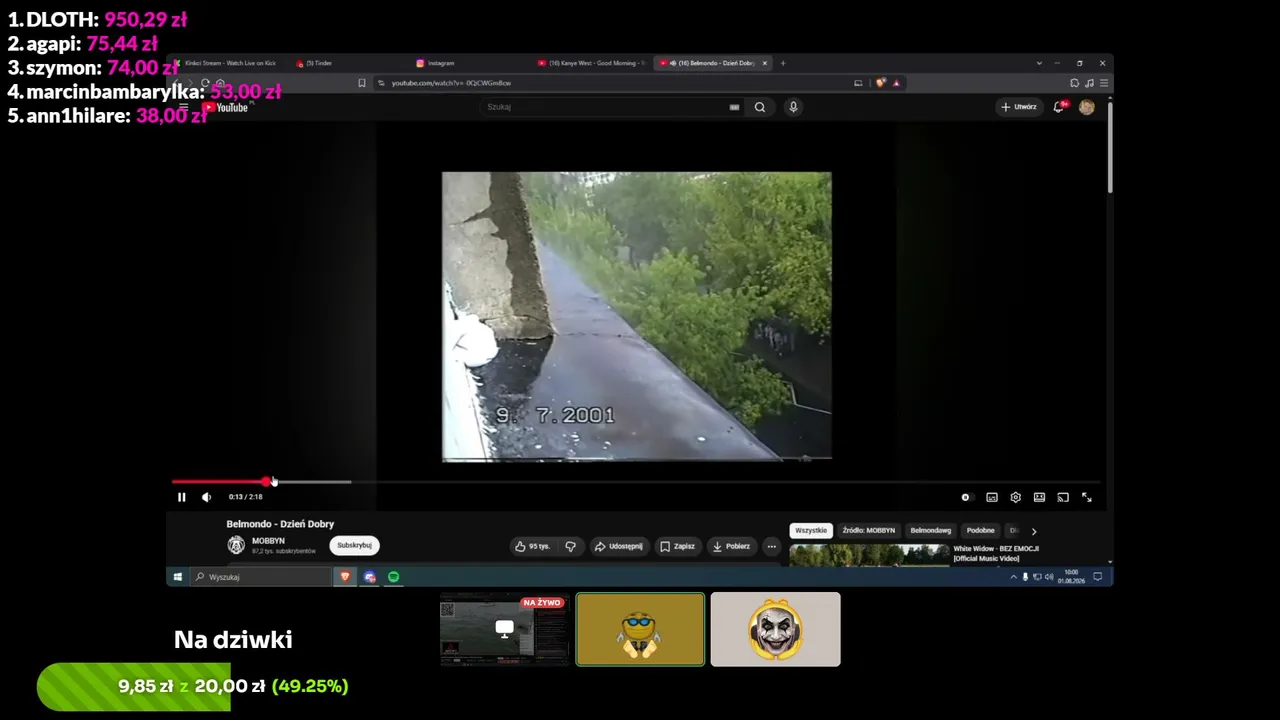Select the joker emoji scene thumbnail
The width and height of the screenshot is (1280, 720).
point(776,629)
